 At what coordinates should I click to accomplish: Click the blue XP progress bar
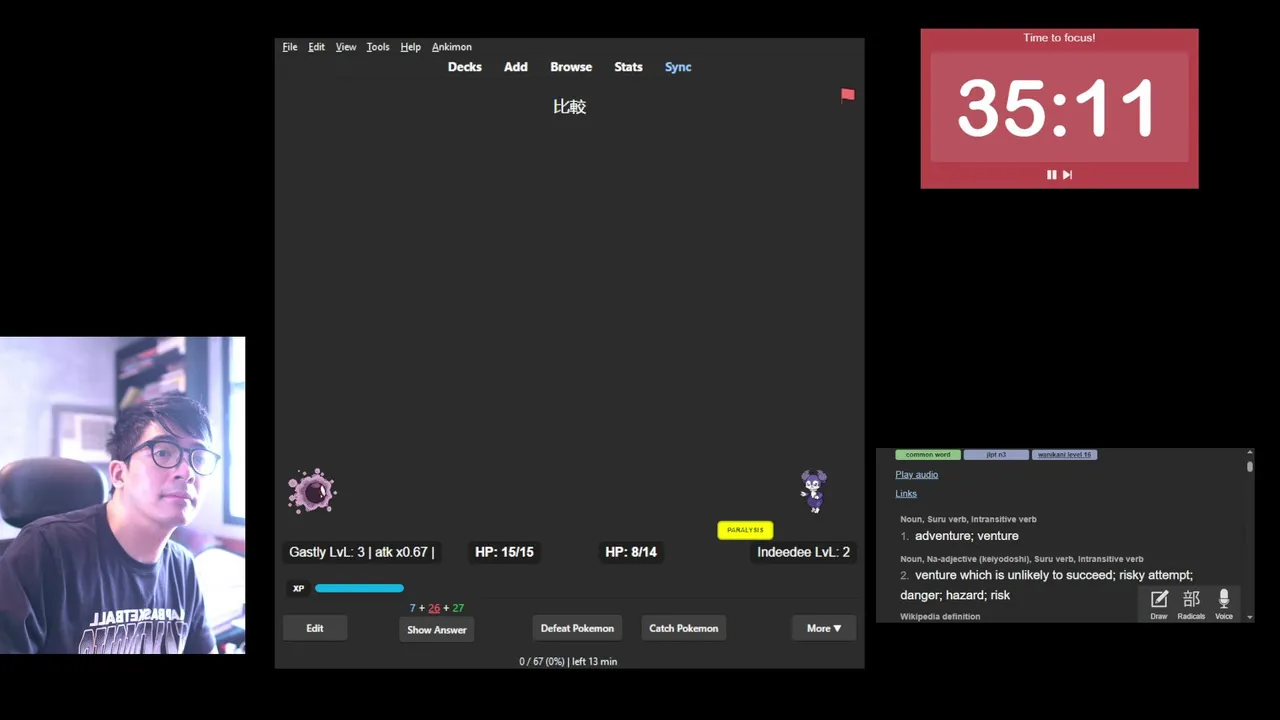click(360, 588)
